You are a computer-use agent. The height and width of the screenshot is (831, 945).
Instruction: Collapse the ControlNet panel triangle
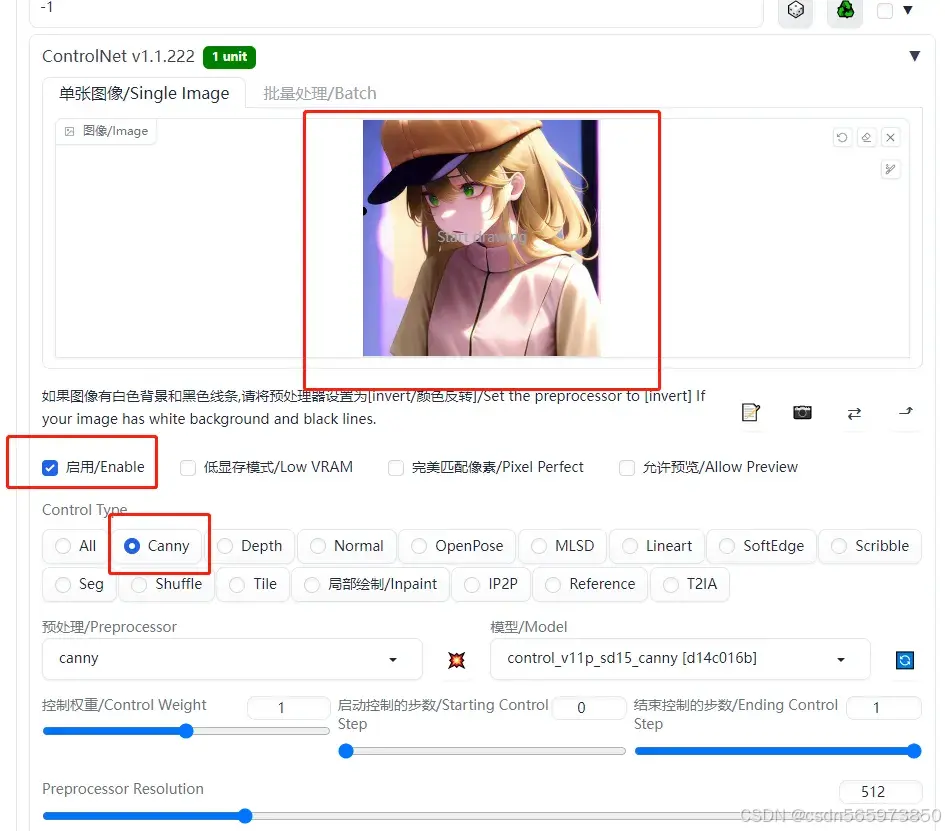coord(915,56)
